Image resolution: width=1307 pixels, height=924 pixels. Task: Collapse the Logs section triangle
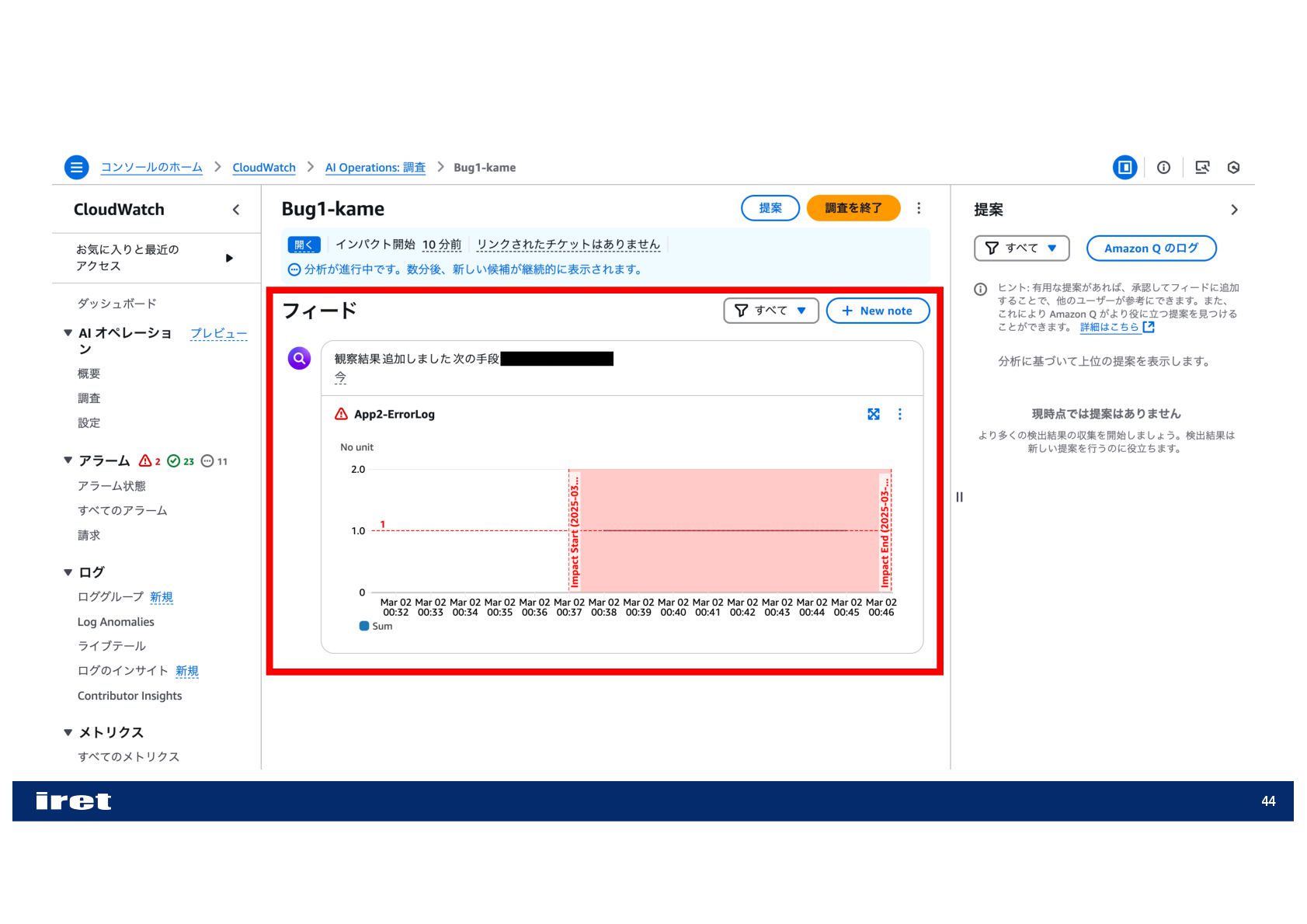68,572
